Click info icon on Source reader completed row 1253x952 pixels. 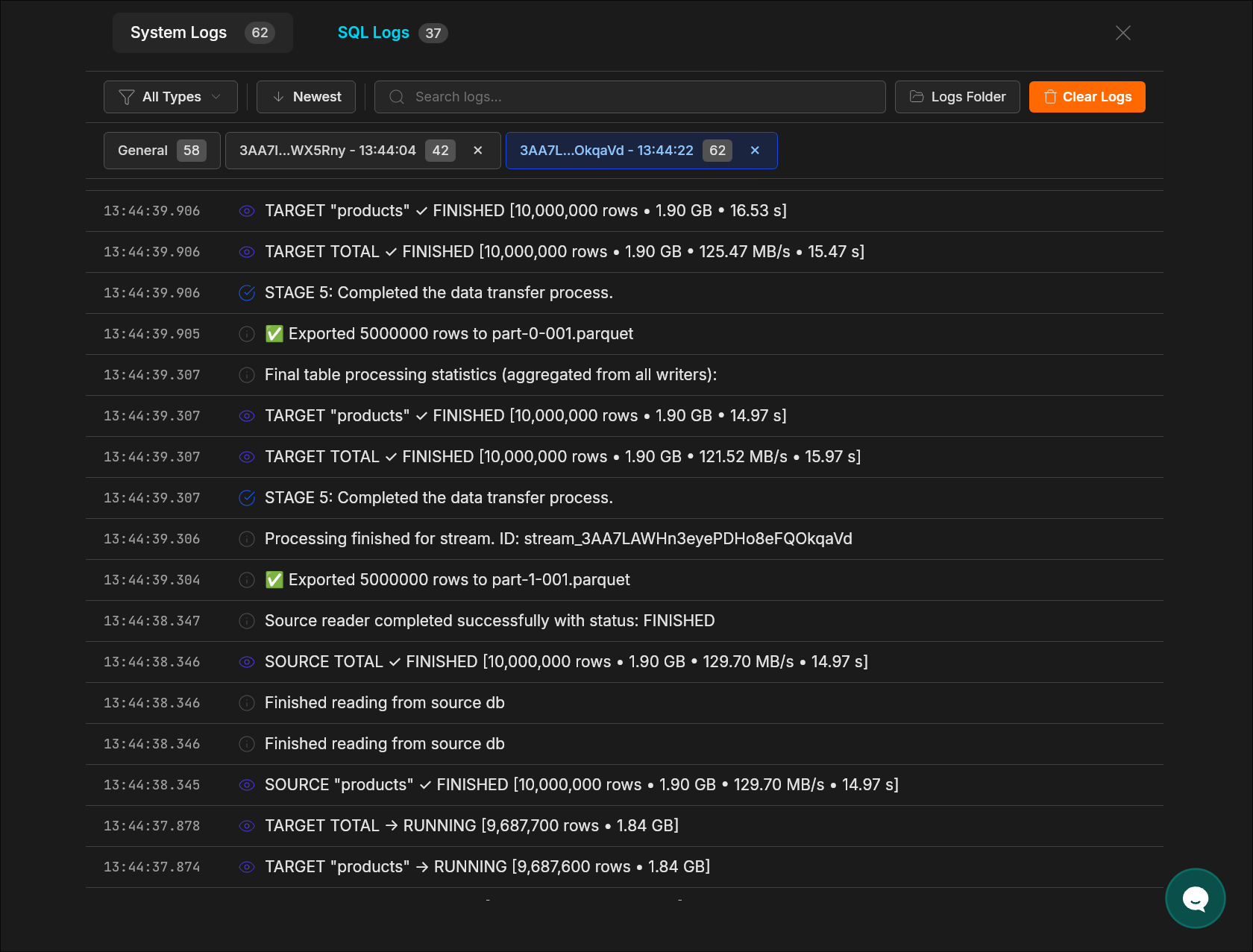(x=247, y=621)
